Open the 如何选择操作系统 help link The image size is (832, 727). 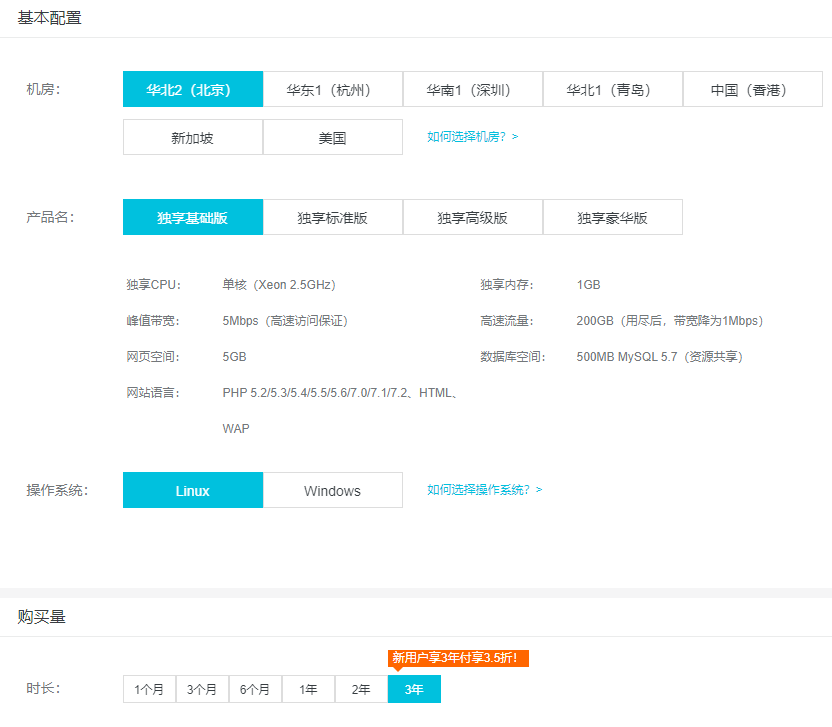click(x=485, y=490)
